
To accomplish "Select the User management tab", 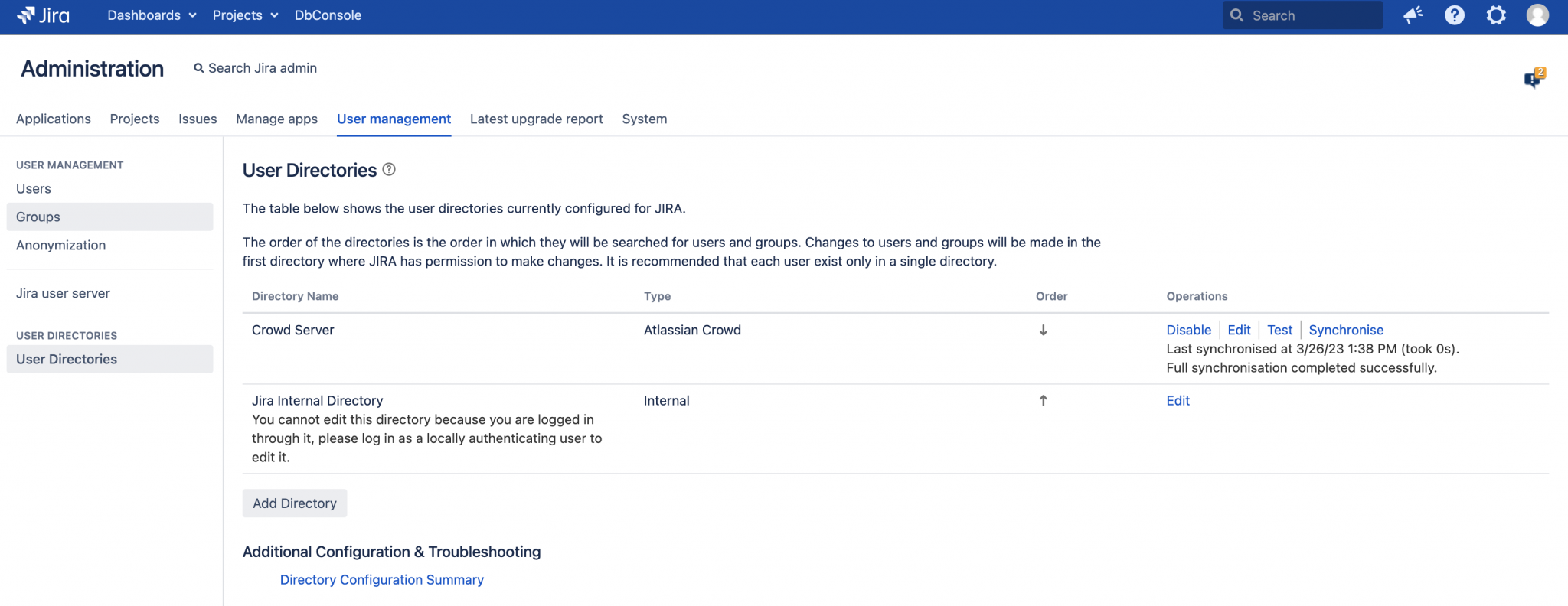I will [394, 119].
